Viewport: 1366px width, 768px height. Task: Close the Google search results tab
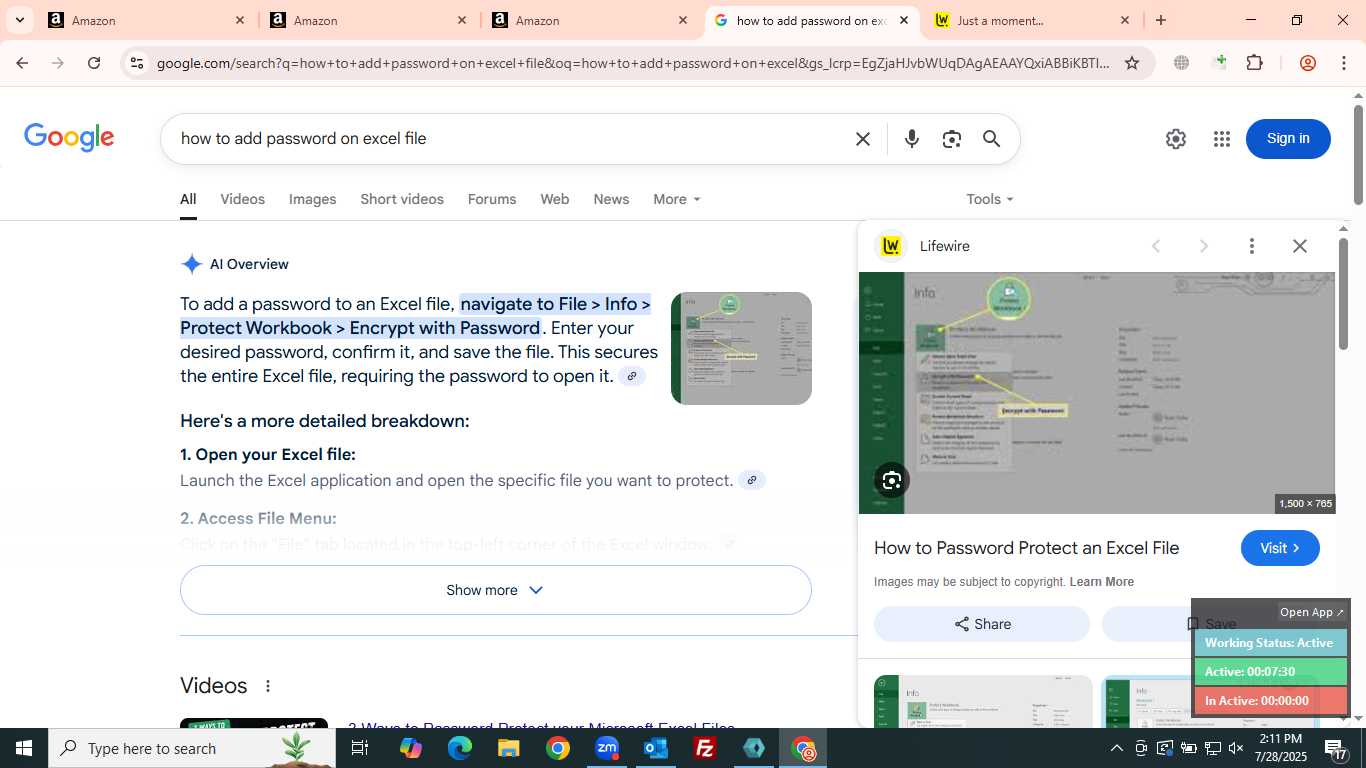point(904,20)
